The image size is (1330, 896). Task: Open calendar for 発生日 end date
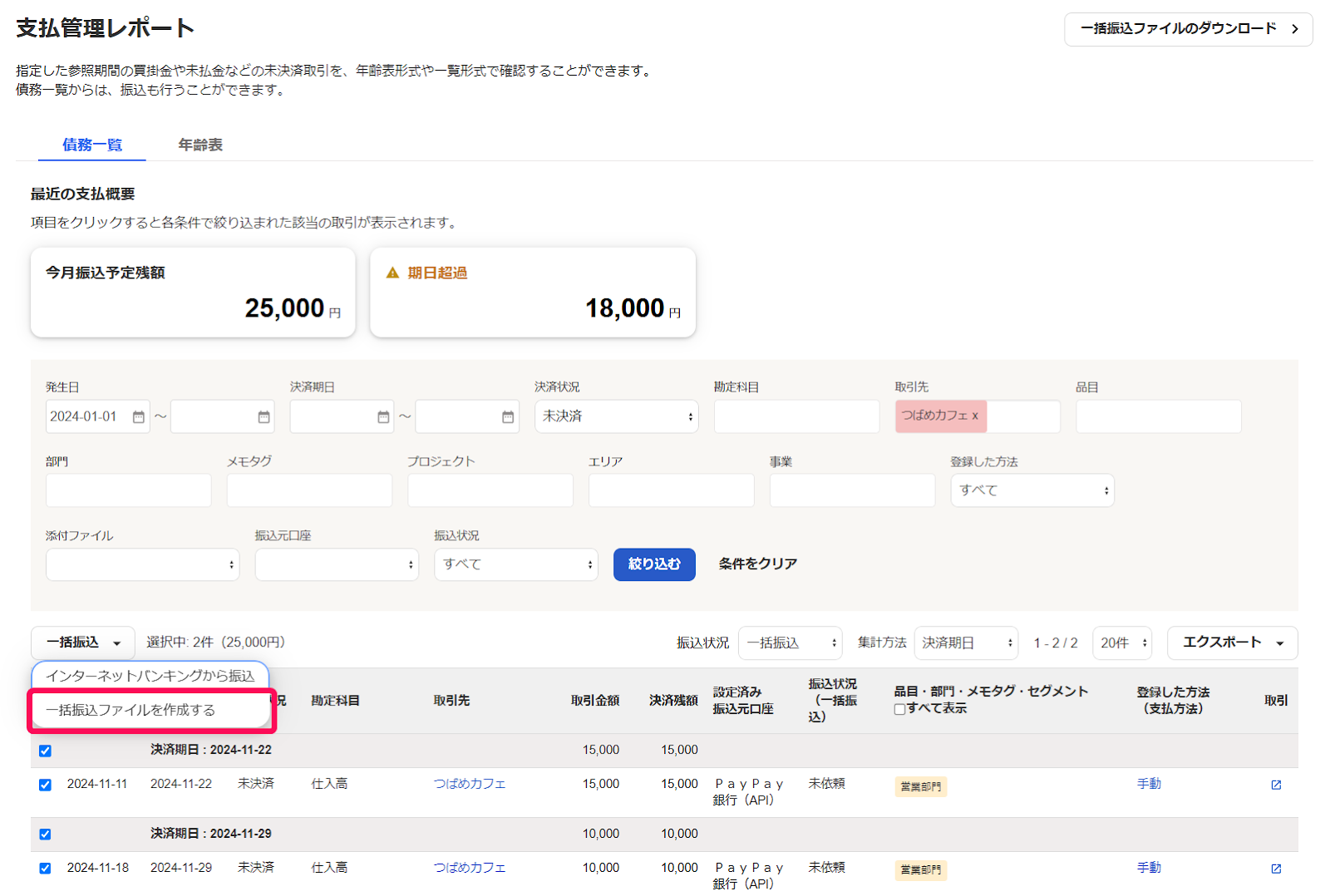tap(264, 416)
